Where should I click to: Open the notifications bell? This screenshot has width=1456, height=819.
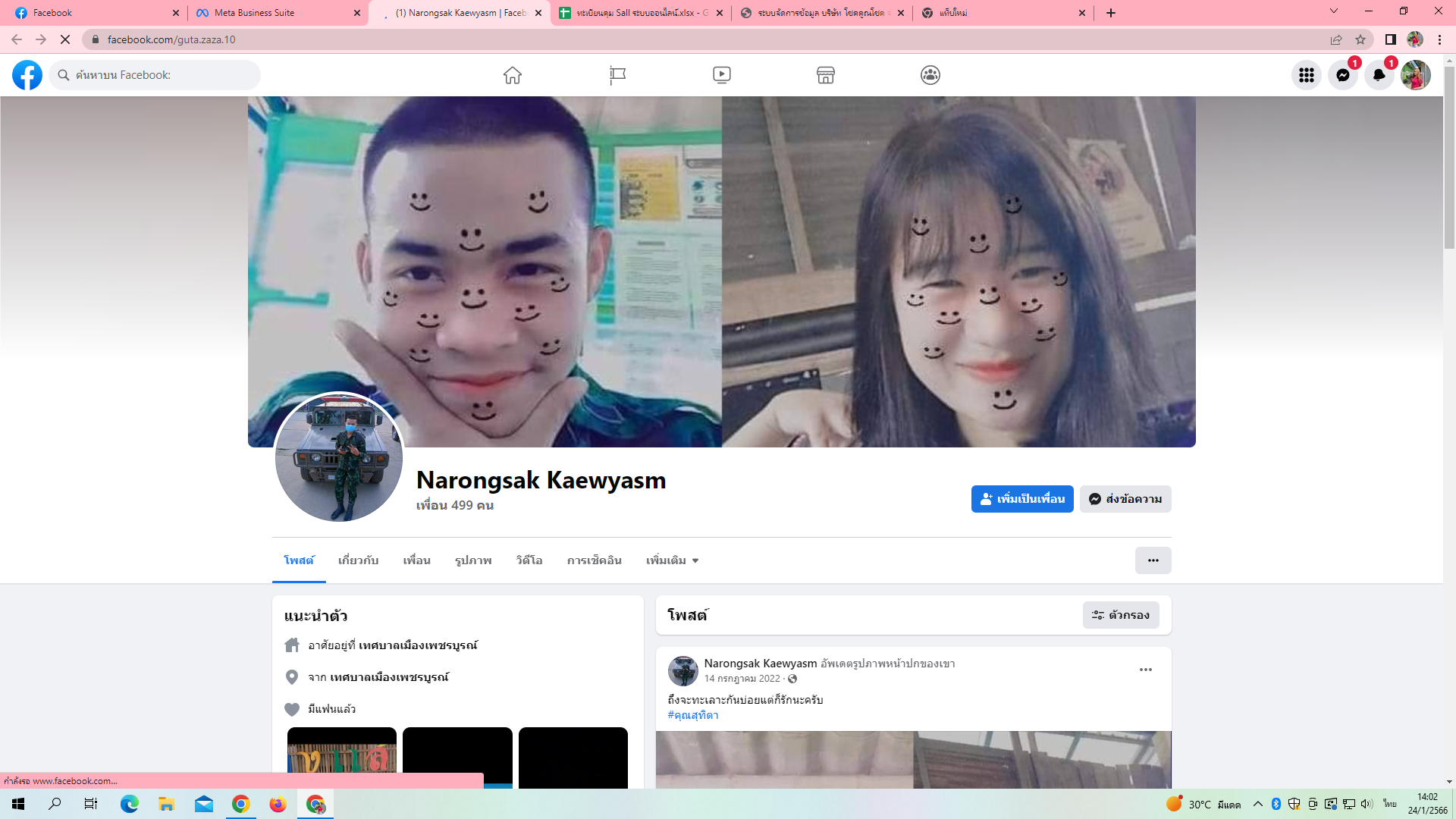(x=1379, y=75)
